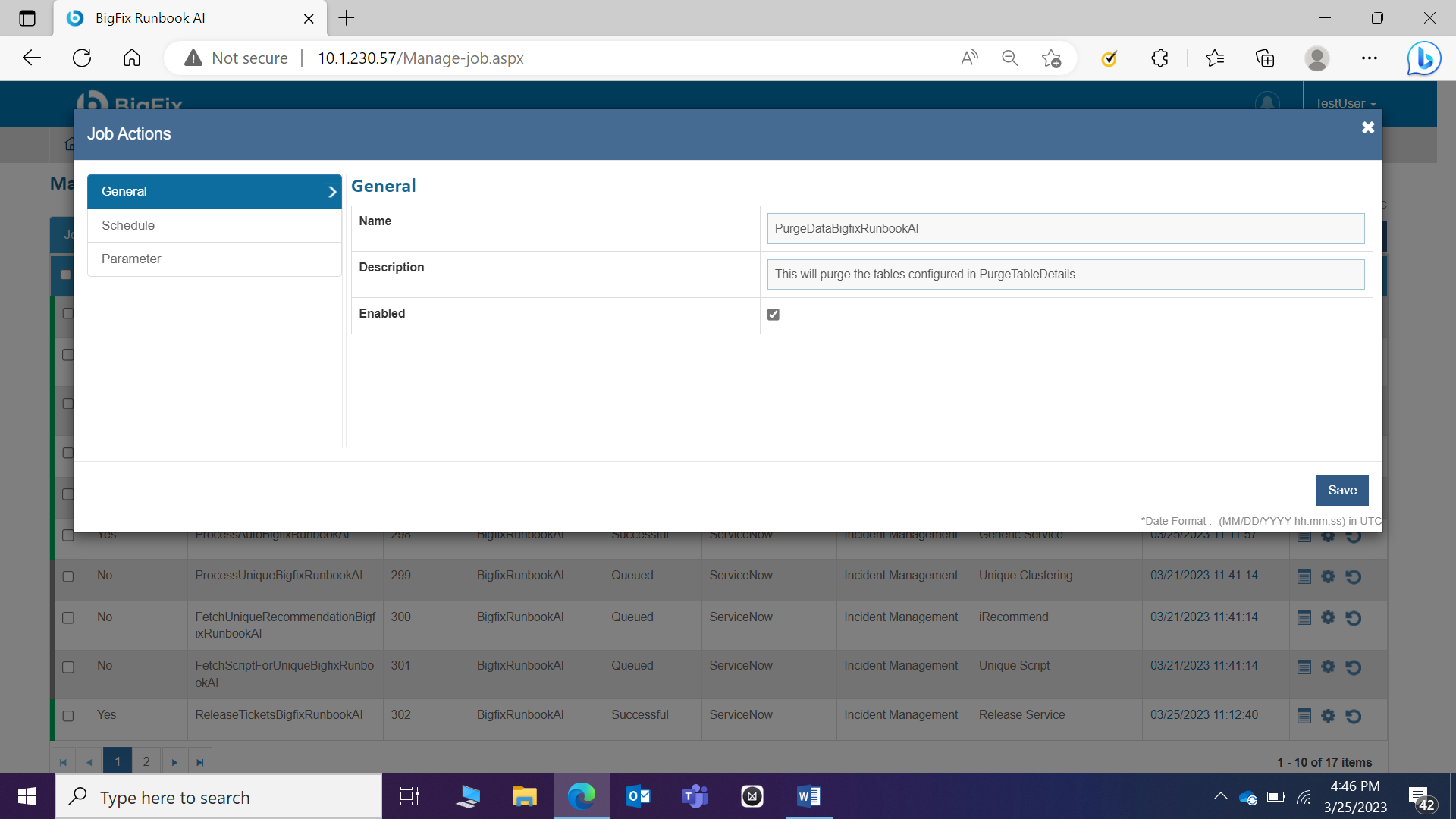Close the Job Actions dialog
1456x819 pixels.
1367,127
